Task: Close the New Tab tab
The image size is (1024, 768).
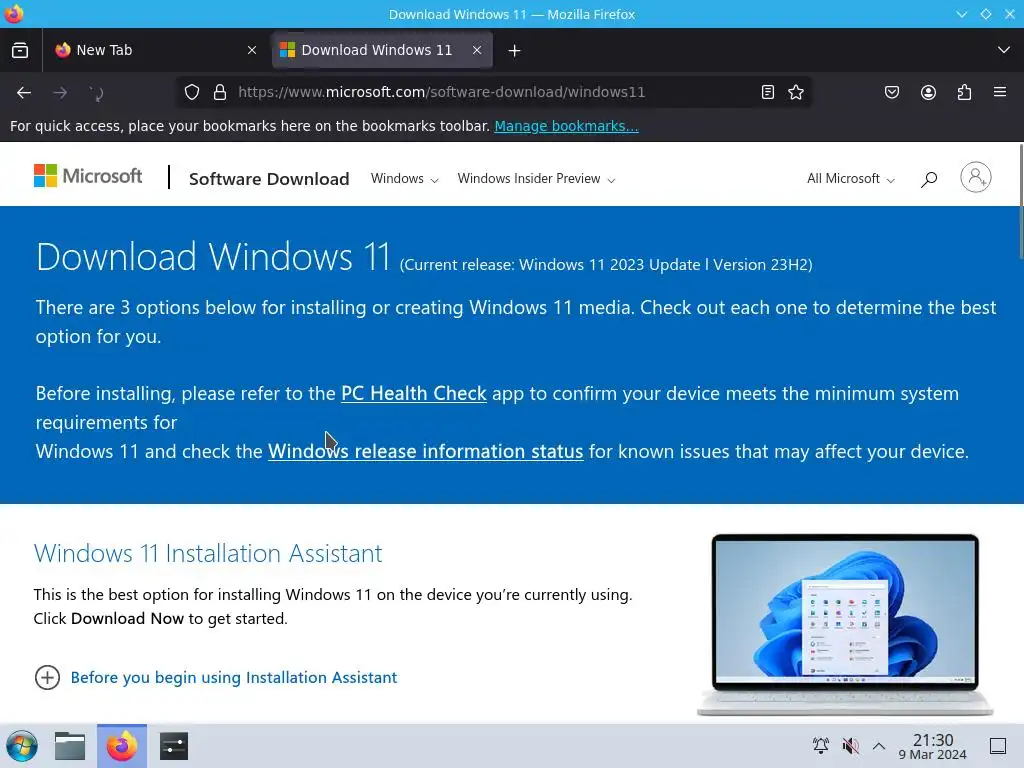Action: point(252,50)
